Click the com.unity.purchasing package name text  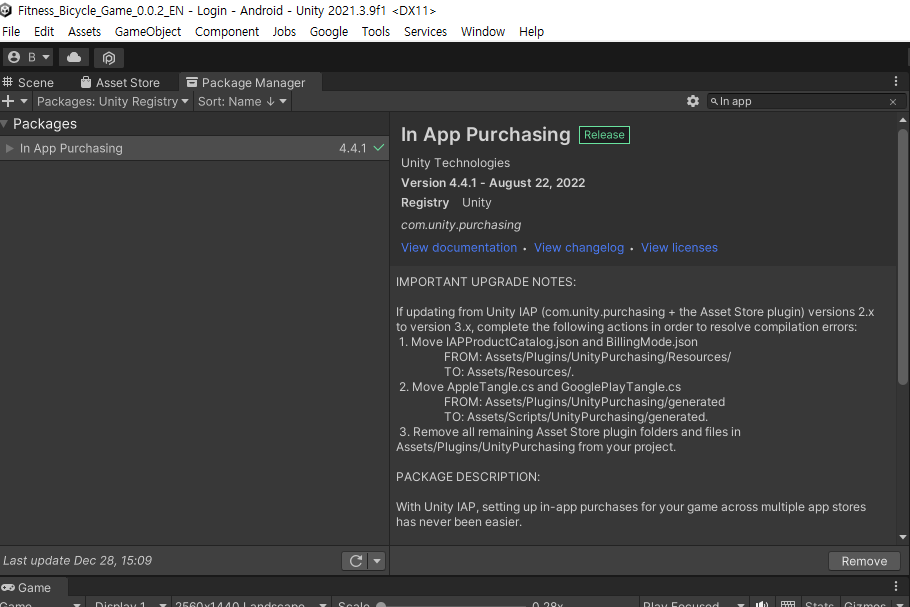461,225
